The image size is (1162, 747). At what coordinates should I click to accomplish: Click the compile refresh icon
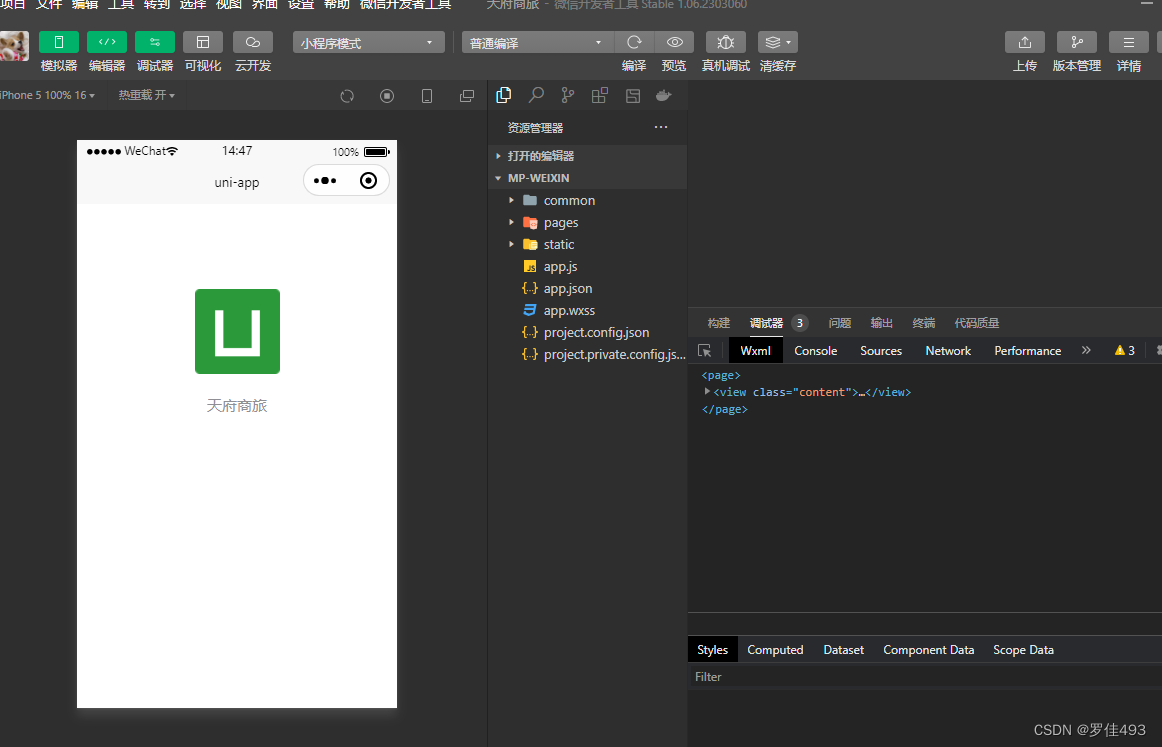(634, 42)
